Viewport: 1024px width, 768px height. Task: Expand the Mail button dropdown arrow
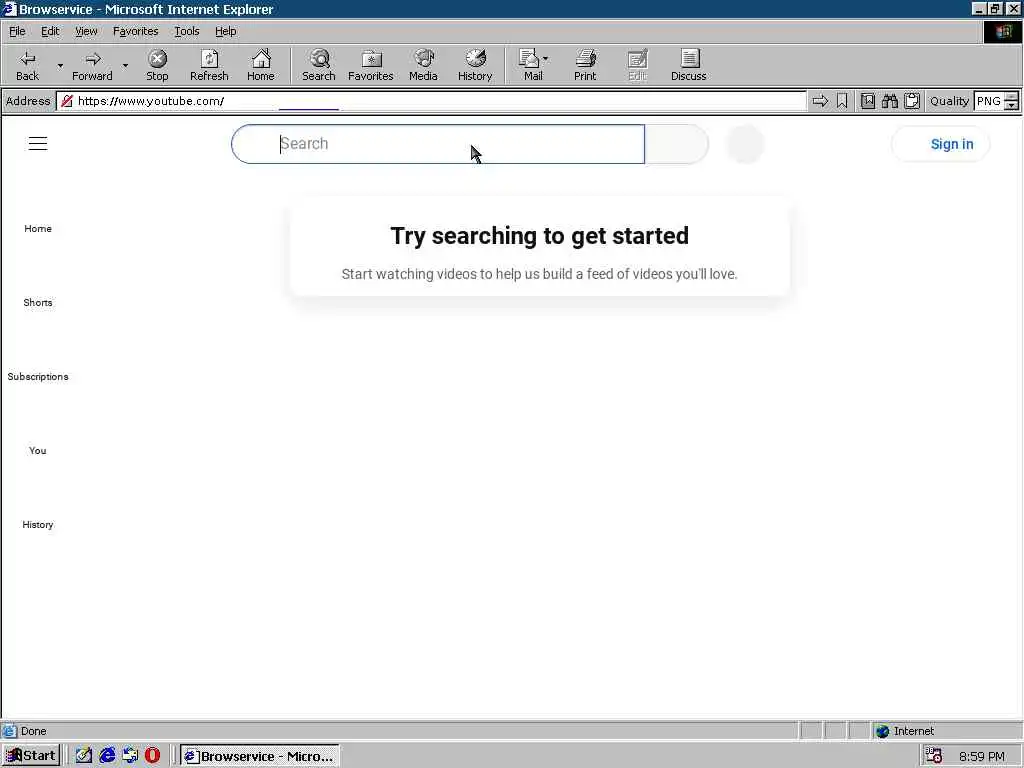coord(546,59)
